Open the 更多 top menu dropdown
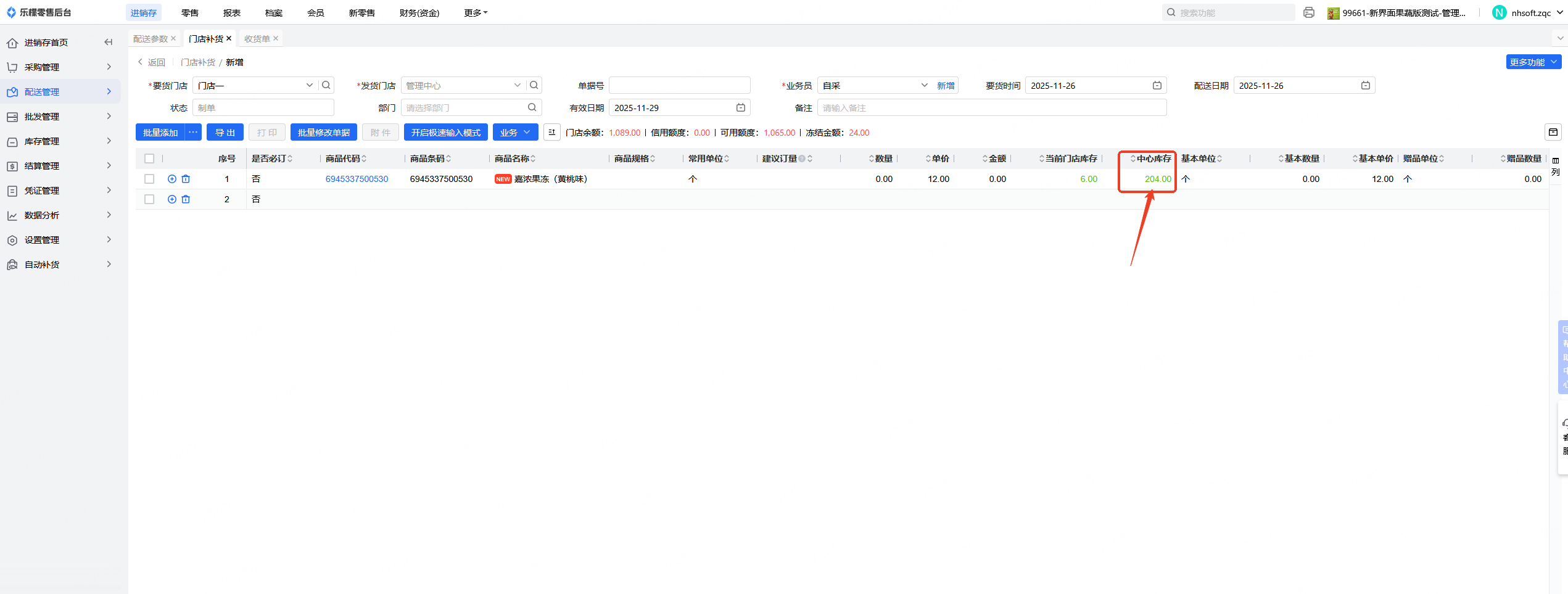The width and height of the screenshot is (1568, 594). click(x=476, y=12)
